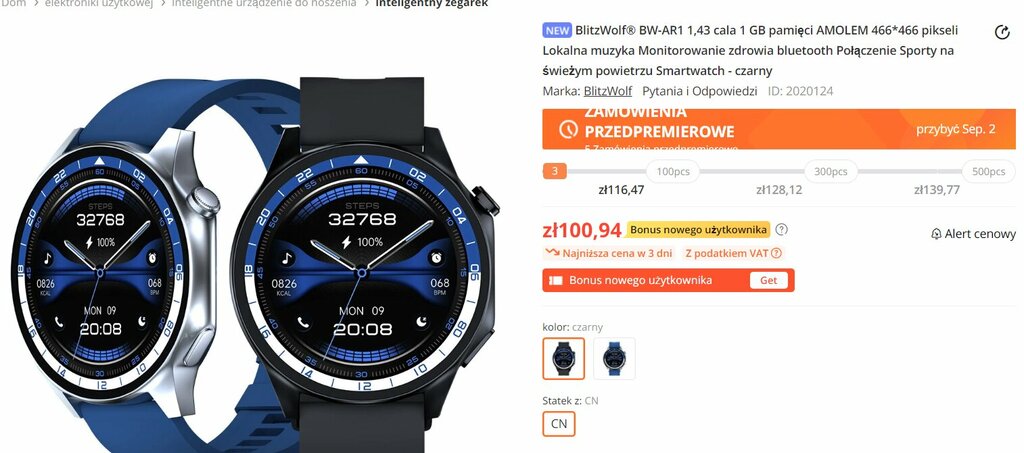Viewport: 1024px width, 453px height.
Task: Open the BlitzWolf brand link
Action: click(x=607, y=91)
